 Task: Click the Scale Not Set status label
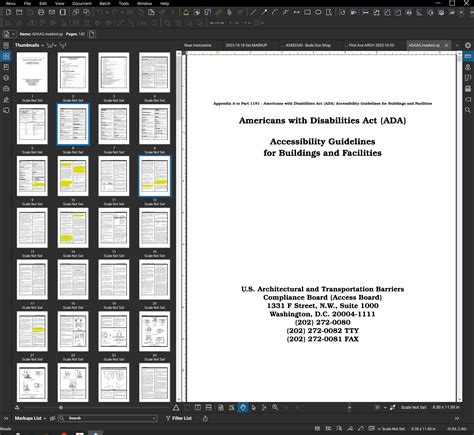click(413, 407)
